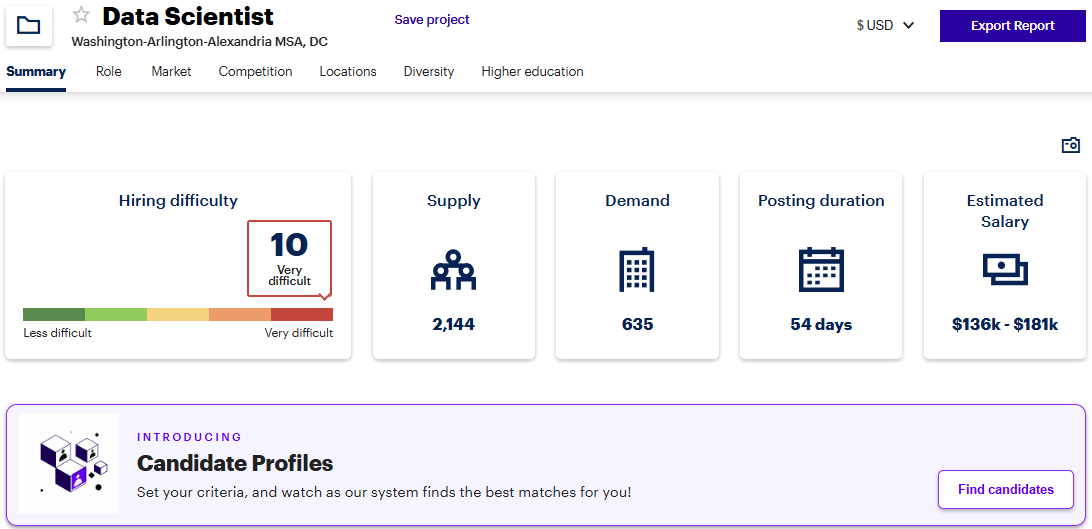Click the Demand building icon
Image resolution: width=1092 pixels, height=529 pixels.
(637, 270)
